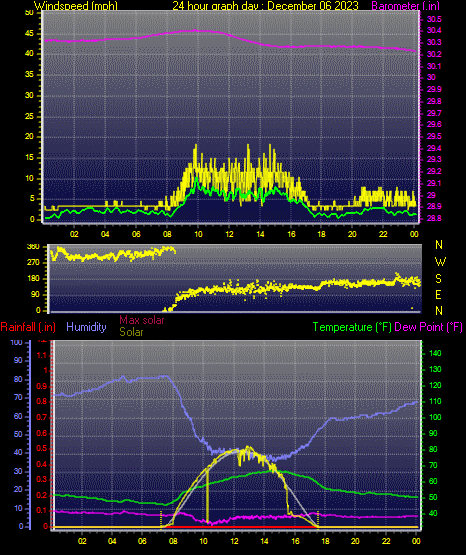Click the 25 mph windspeed axis value
This screenshot has width=466, height=555.
[29, 116]
